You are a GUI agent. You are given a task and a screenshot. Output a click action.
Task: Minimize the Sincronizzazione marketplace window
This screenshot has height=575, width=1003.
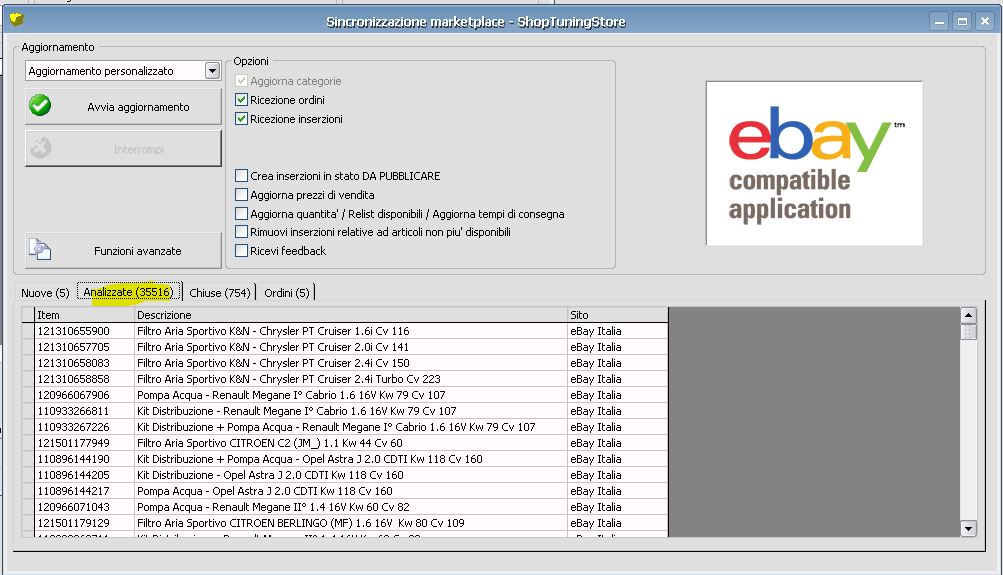[939, 21]
